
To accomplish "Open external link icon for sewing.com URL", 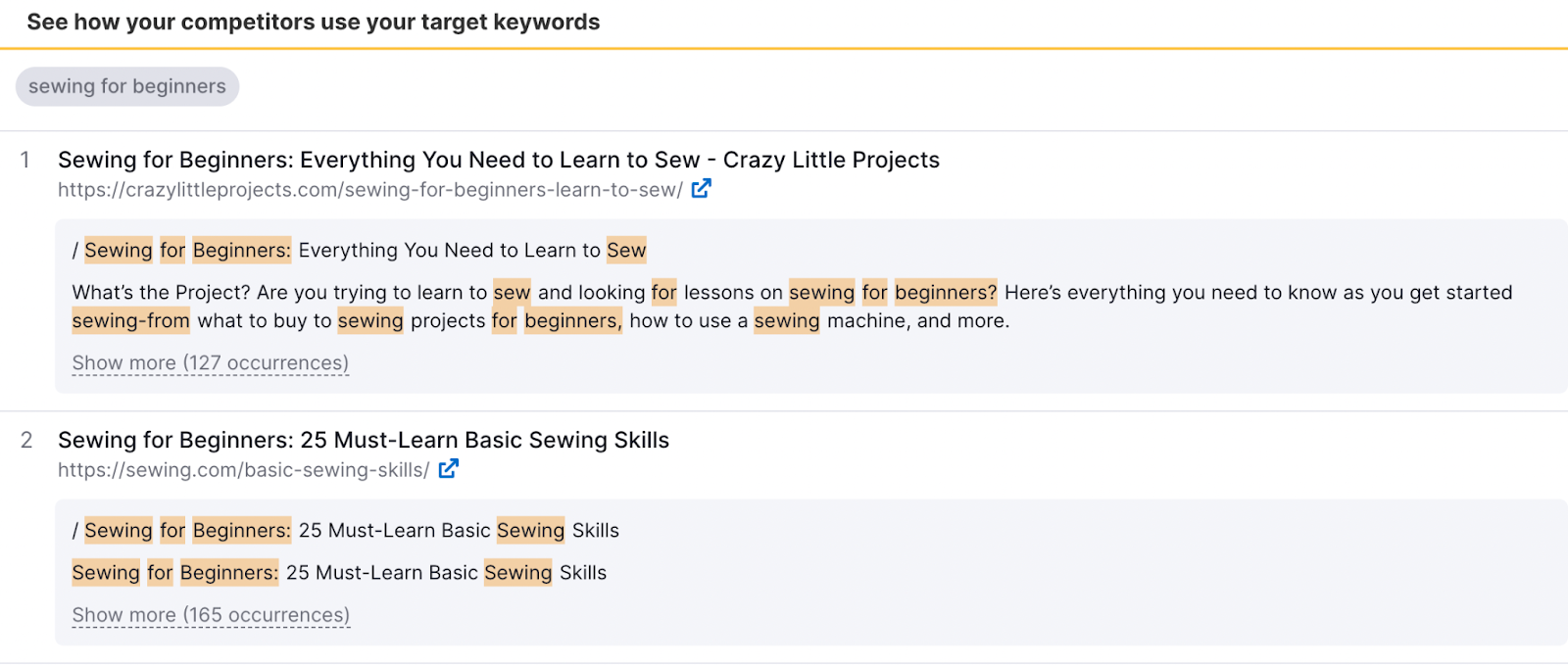I will coord(448,469).
